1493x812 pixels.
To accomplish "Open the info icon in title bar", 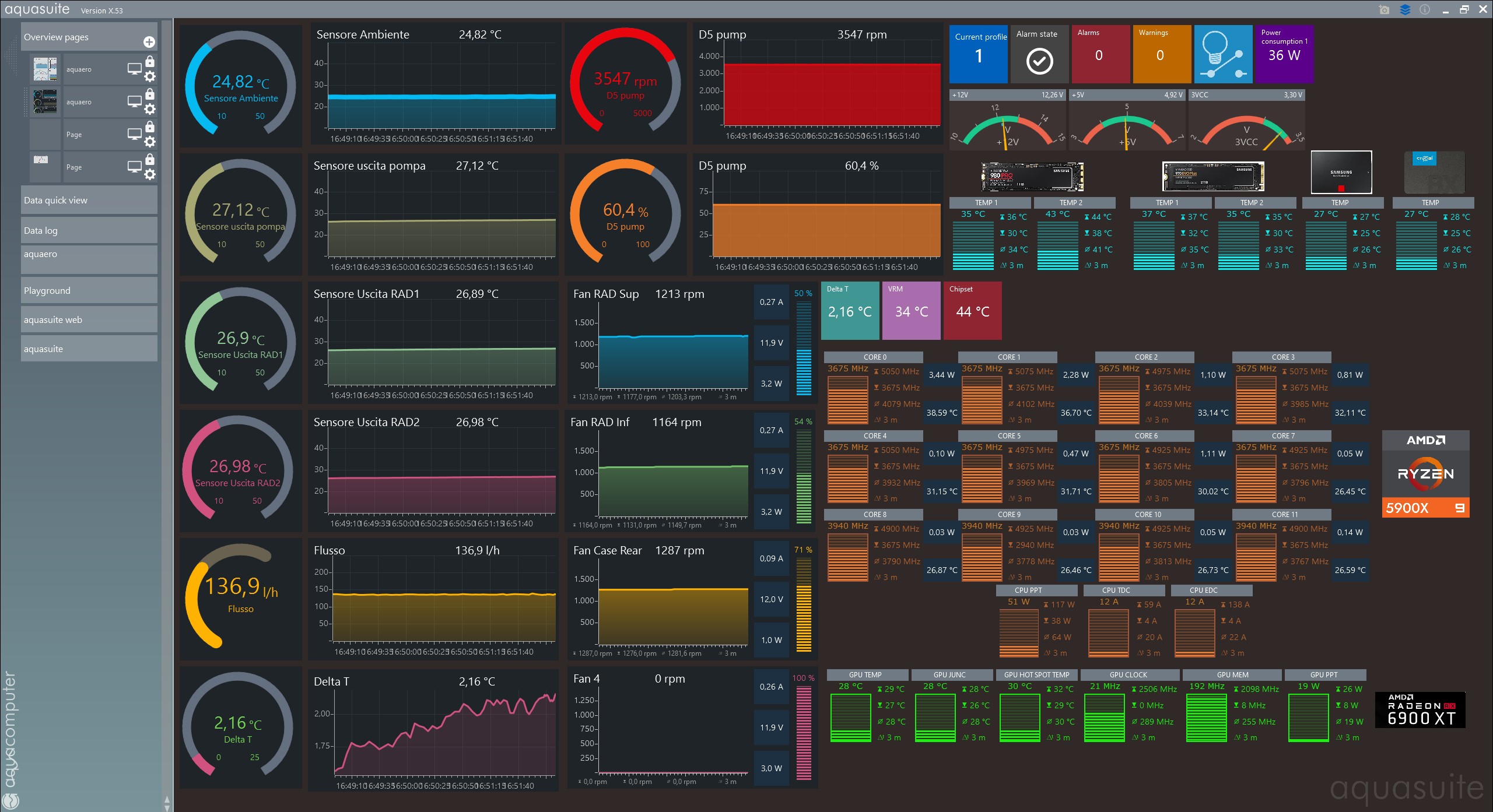I will pyautogui.click(x=1425, y=10).
